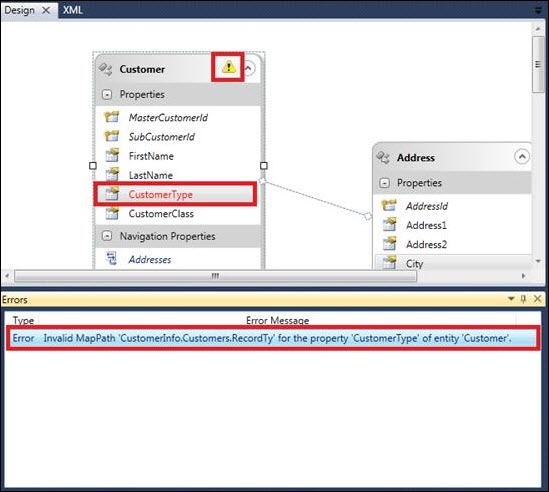Collapse Customer Navigation Properties section

(107, 236)
